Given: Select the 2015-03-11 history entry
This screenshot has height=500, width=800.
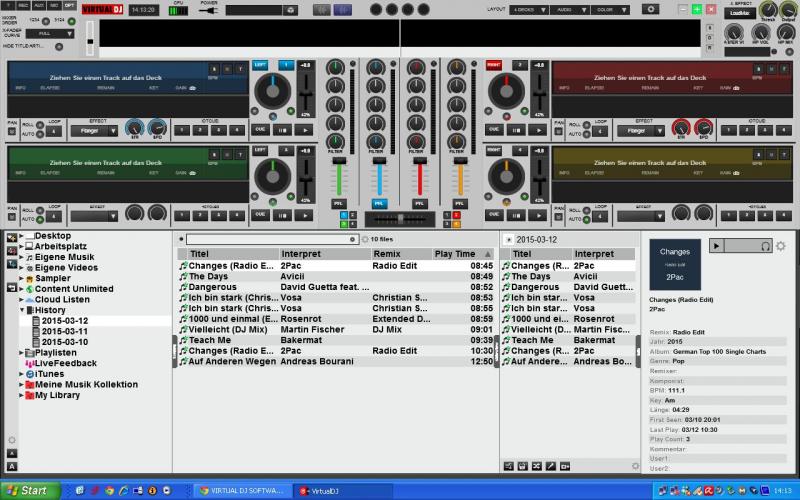Looking at the screenshot, I should (65, 331).
